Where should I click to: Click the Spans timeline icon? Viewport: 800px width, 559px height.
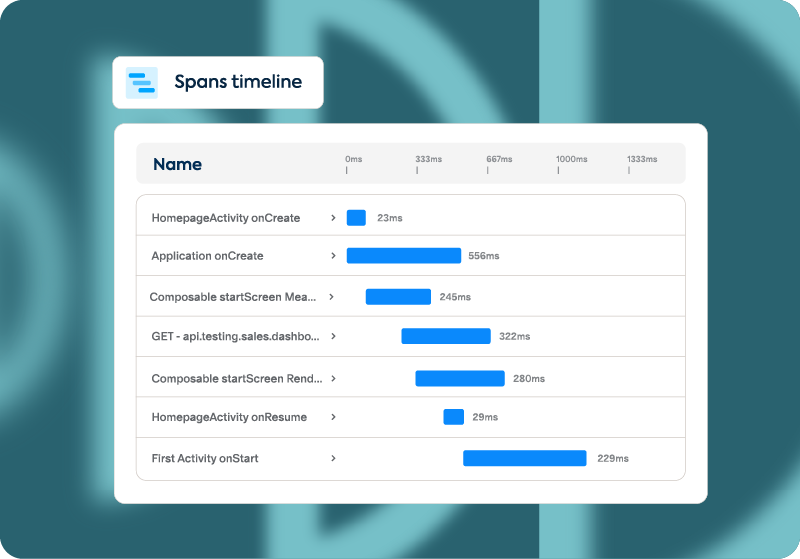(x=142, y=83)
